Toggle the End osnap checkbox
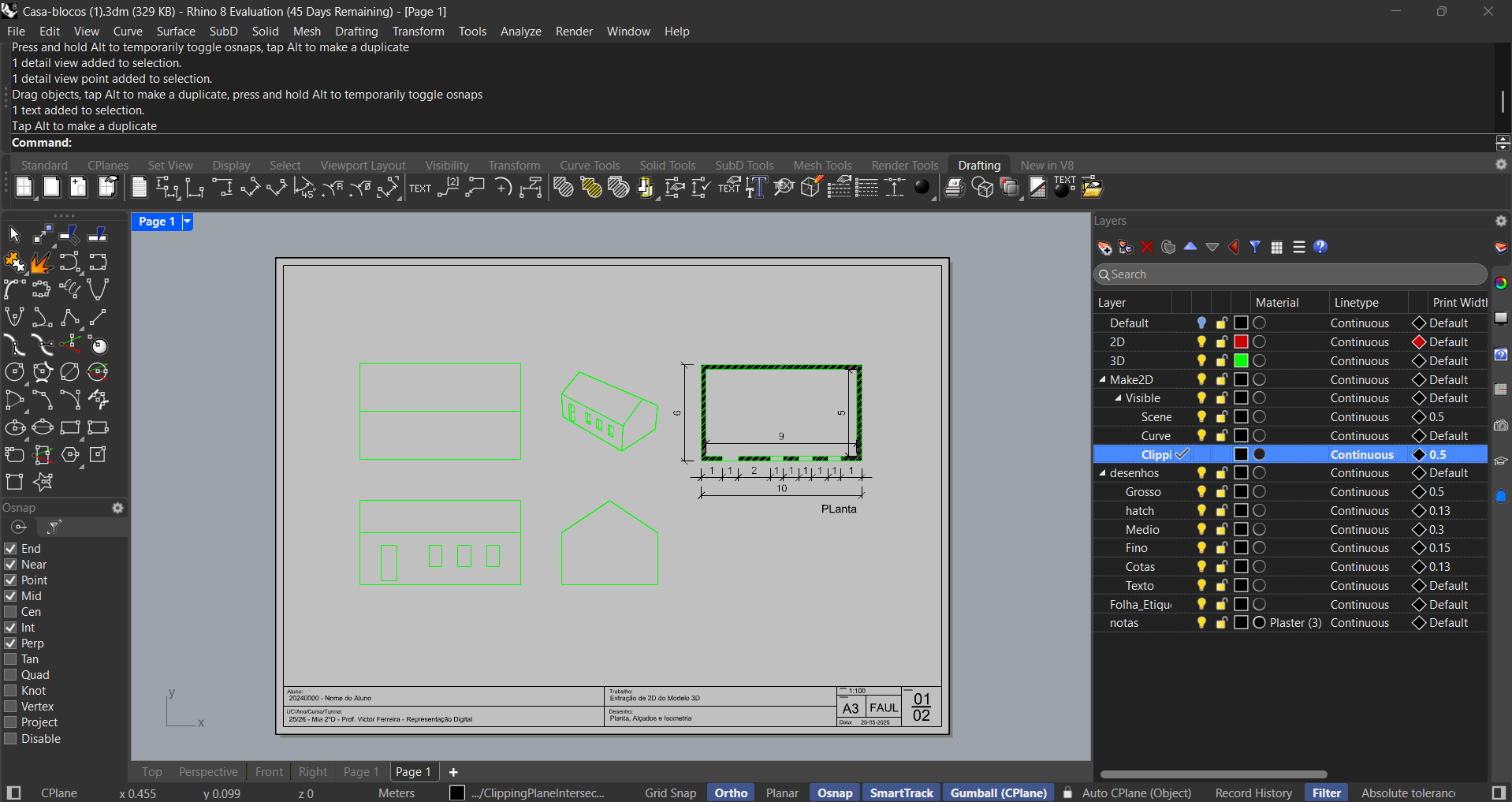Image resolution: width=1512 pixels, height=802 pixels. (x=11, y=548)
